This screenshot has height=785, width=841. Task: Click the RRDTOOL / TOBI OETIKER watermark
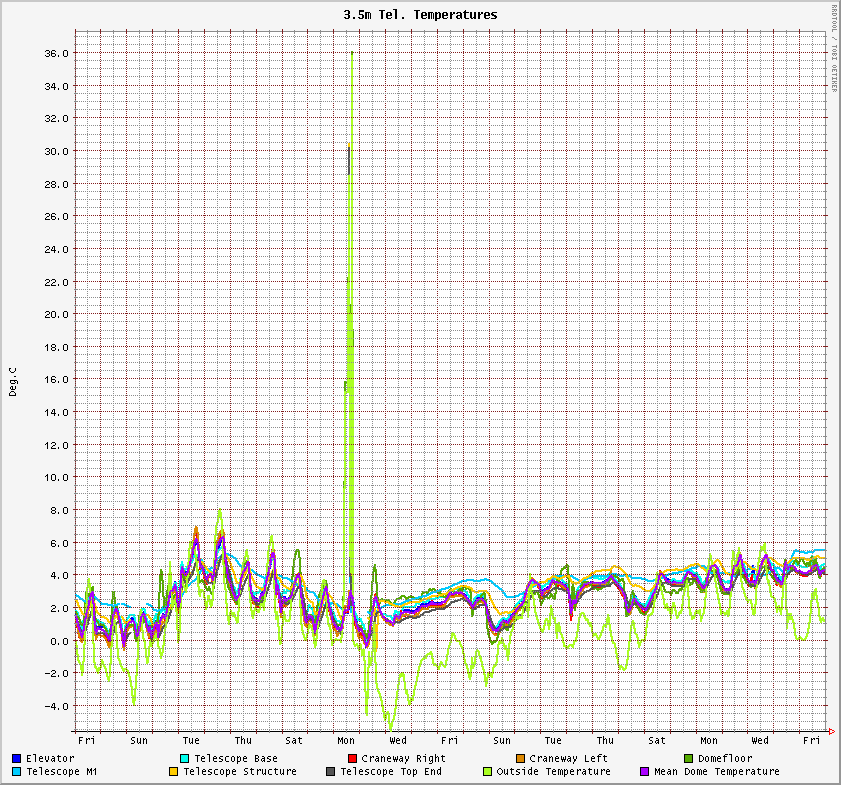point(834,48)
